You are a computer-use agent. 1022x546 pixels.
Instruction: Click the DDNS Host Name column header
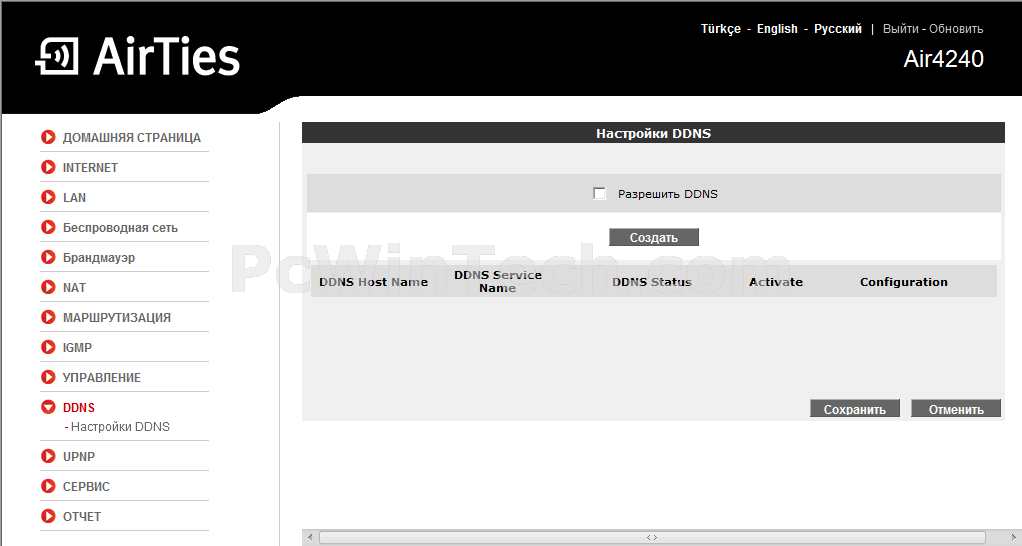click(373, 282)
